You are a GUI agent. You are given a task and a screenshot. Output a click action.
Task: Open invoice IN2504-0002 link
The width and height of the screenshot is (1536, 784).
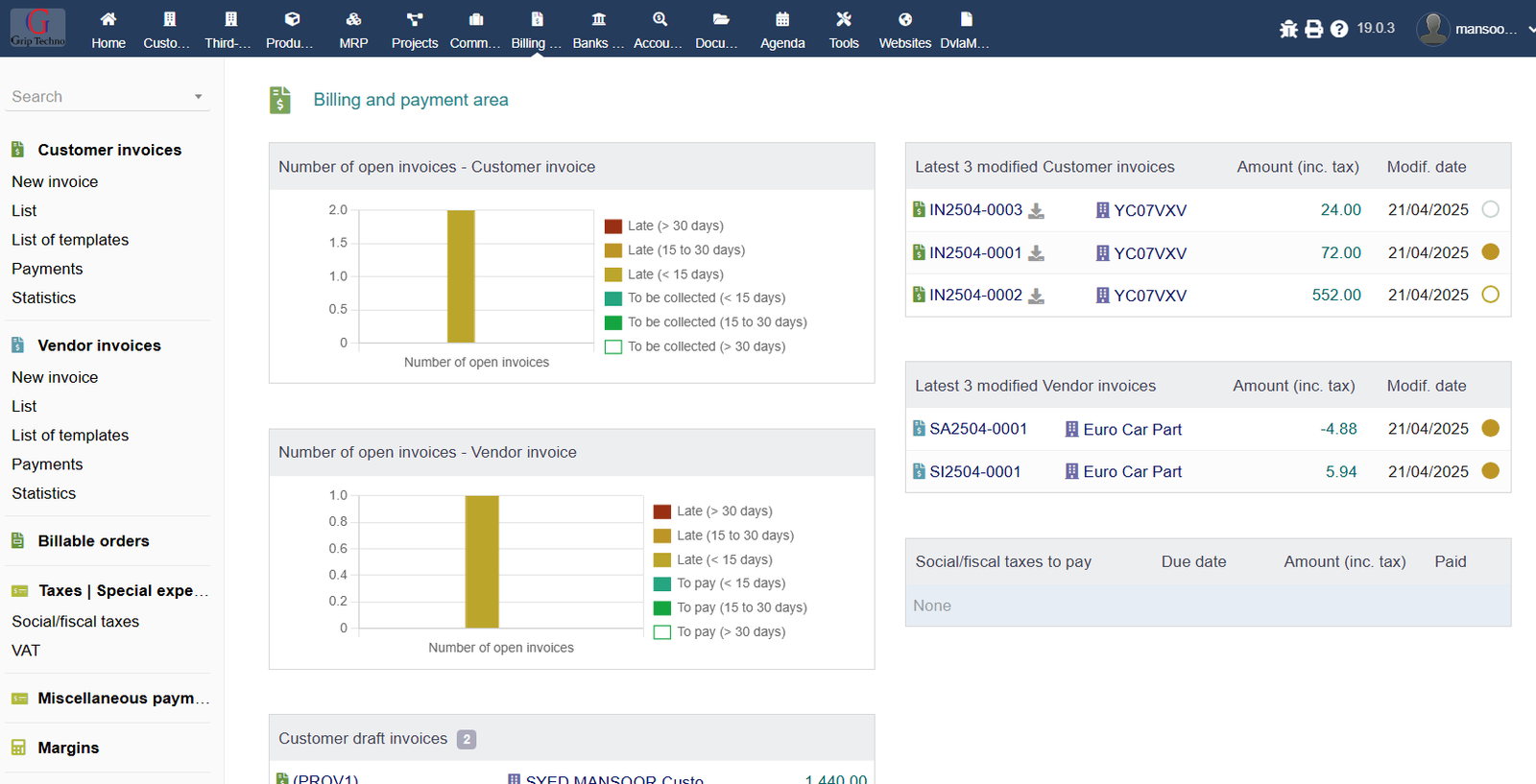[975, 296]
